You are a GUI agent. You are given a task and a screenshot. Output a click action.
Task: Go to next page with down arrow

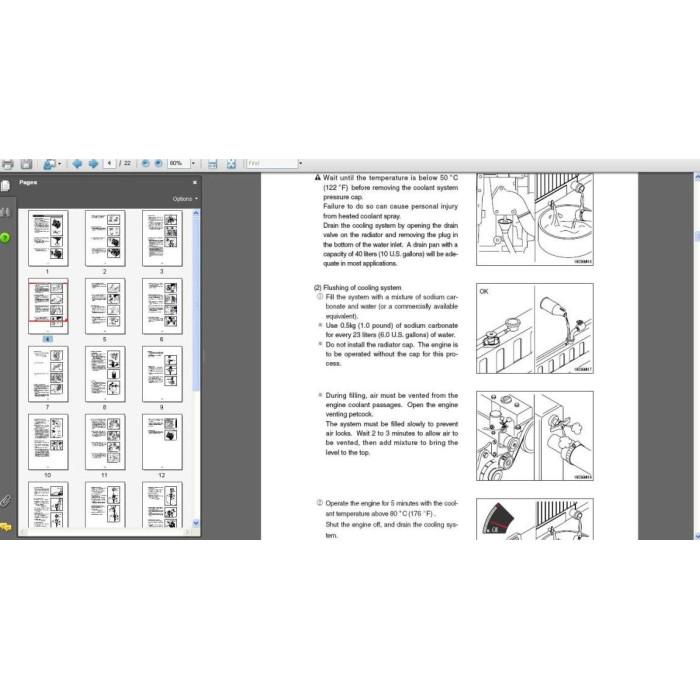(93, 164)
